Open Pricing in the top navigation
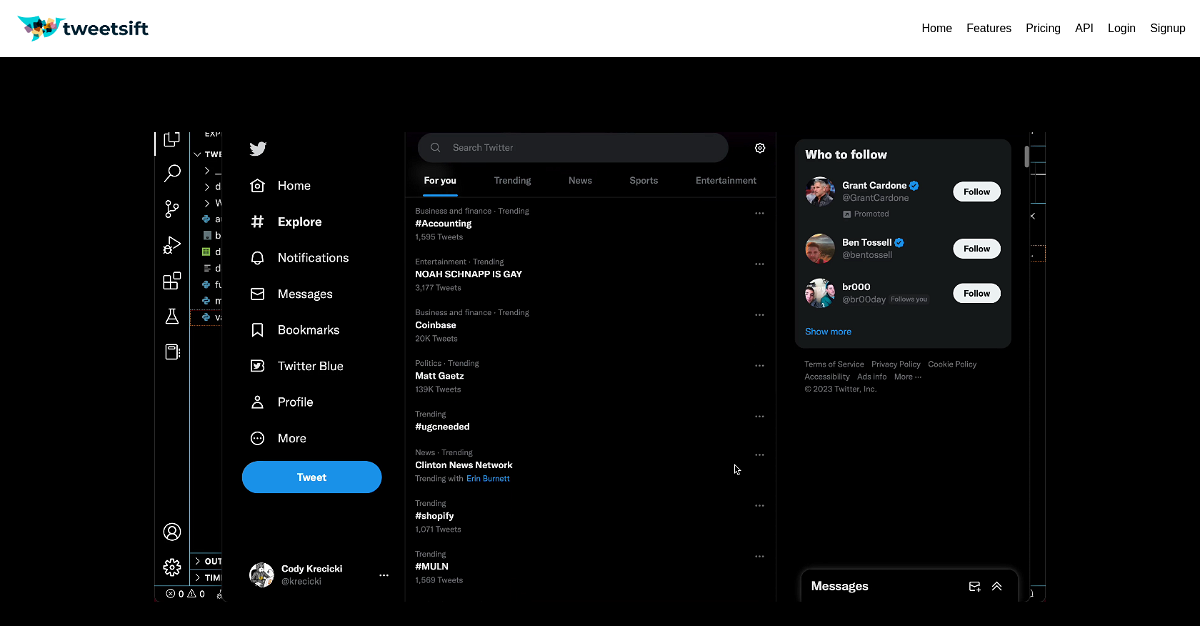Screen dimensions: 1200x626 pyautogui.click(x=1043, y=28)
